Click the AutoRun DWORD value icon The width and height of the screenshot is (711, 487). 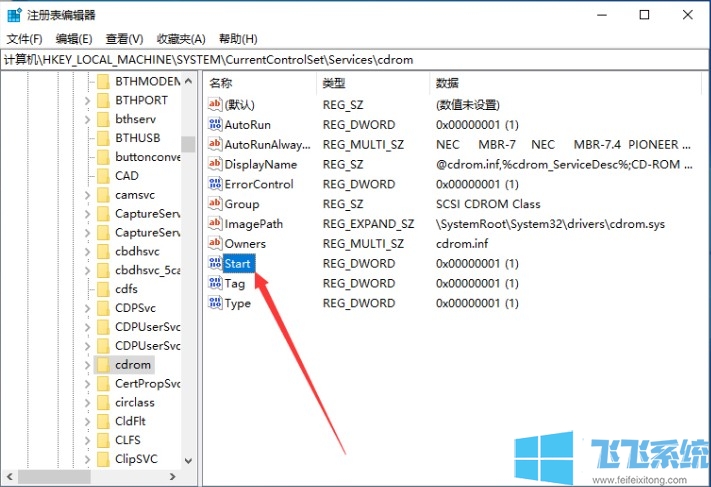pos(214,125)
